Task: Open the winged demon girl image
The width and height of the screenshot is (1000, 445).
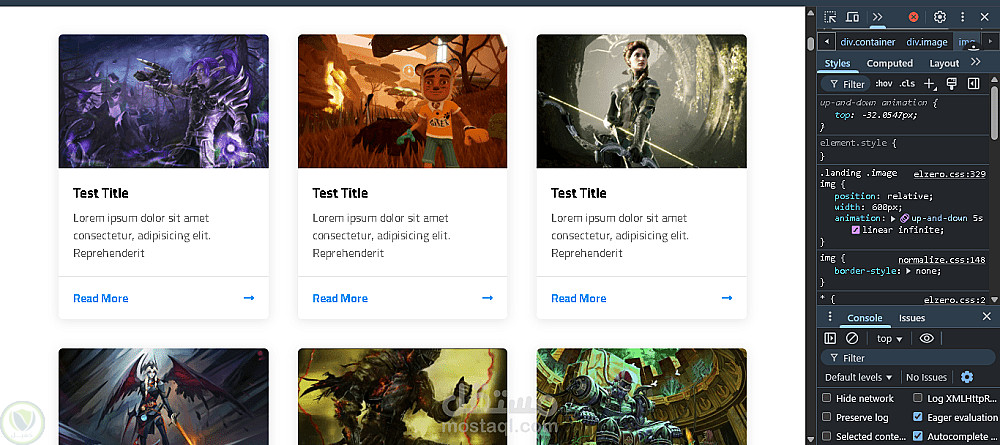Action: 163,397
